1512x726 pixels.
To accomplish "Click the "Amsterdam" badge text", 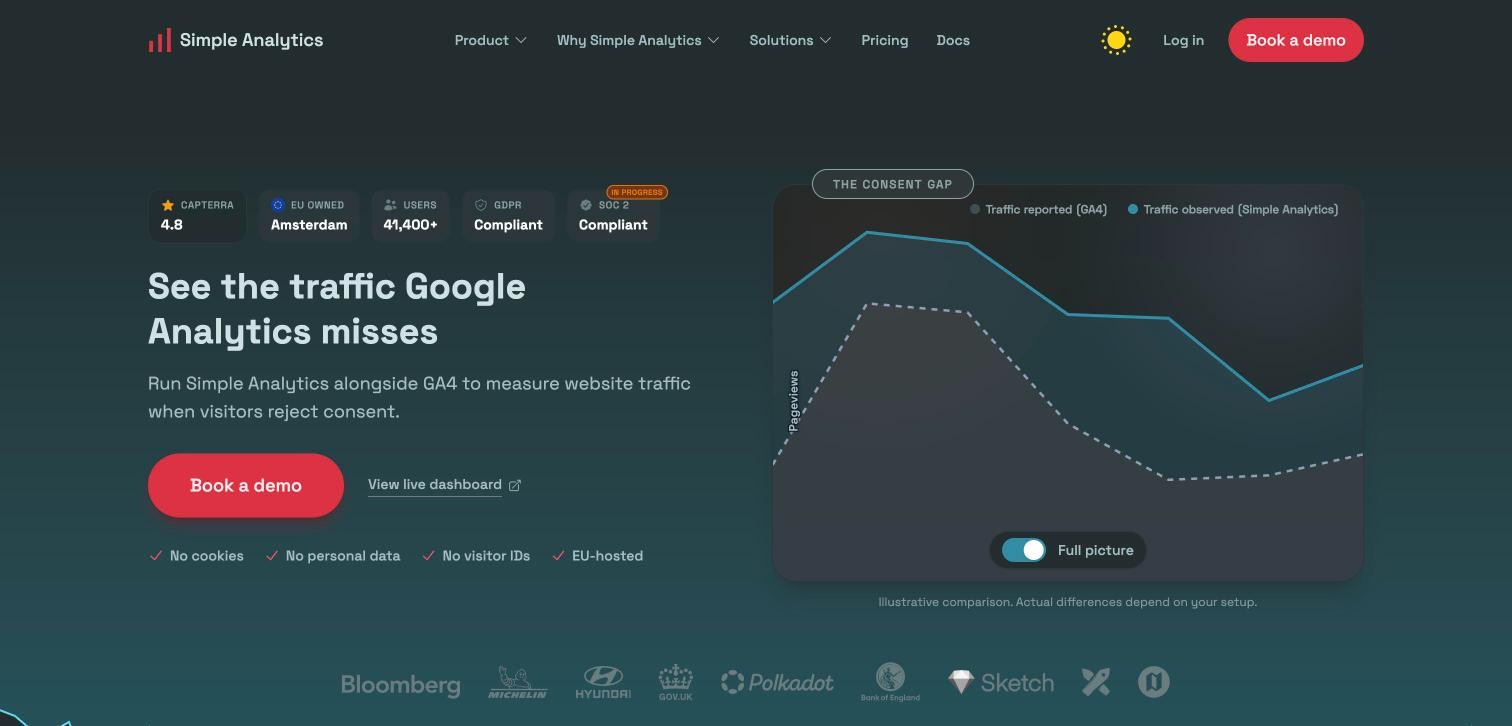I will pos(309,225).
